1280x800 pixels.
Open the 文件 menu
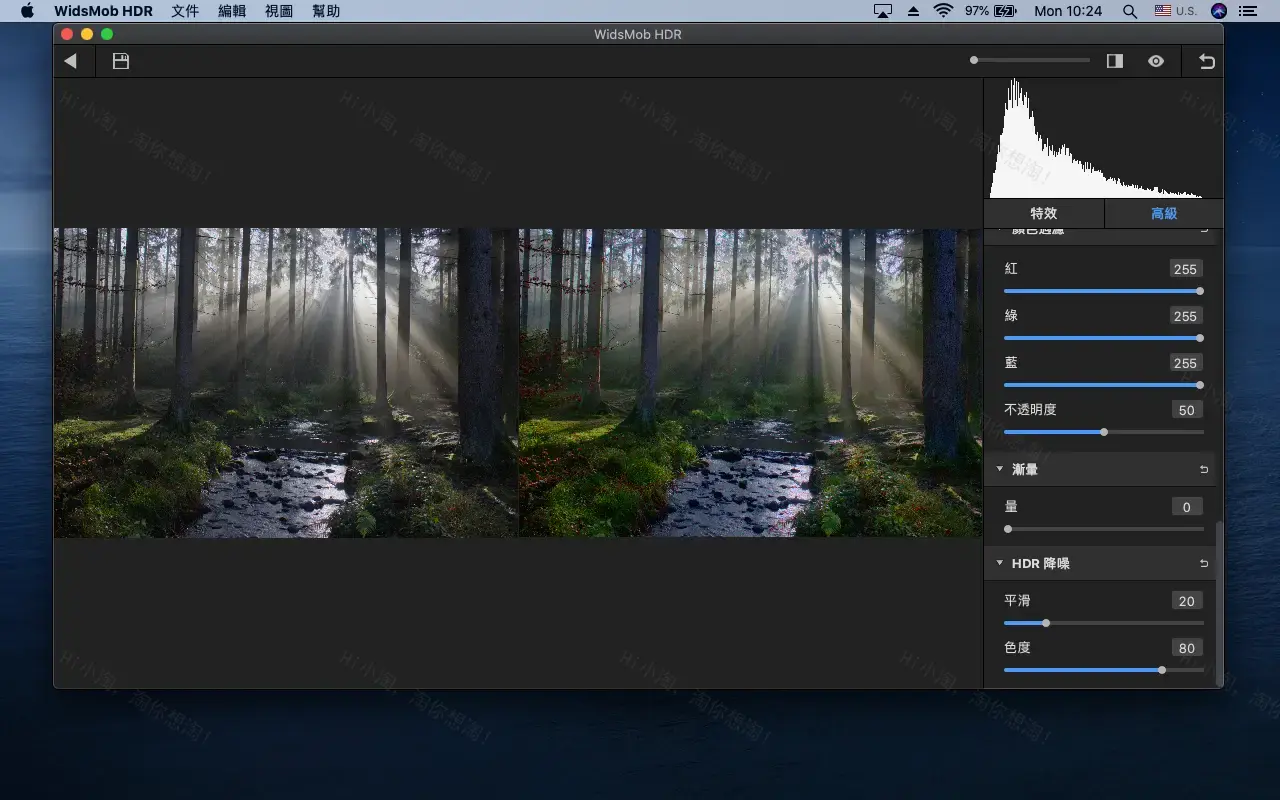coord(184,11)
